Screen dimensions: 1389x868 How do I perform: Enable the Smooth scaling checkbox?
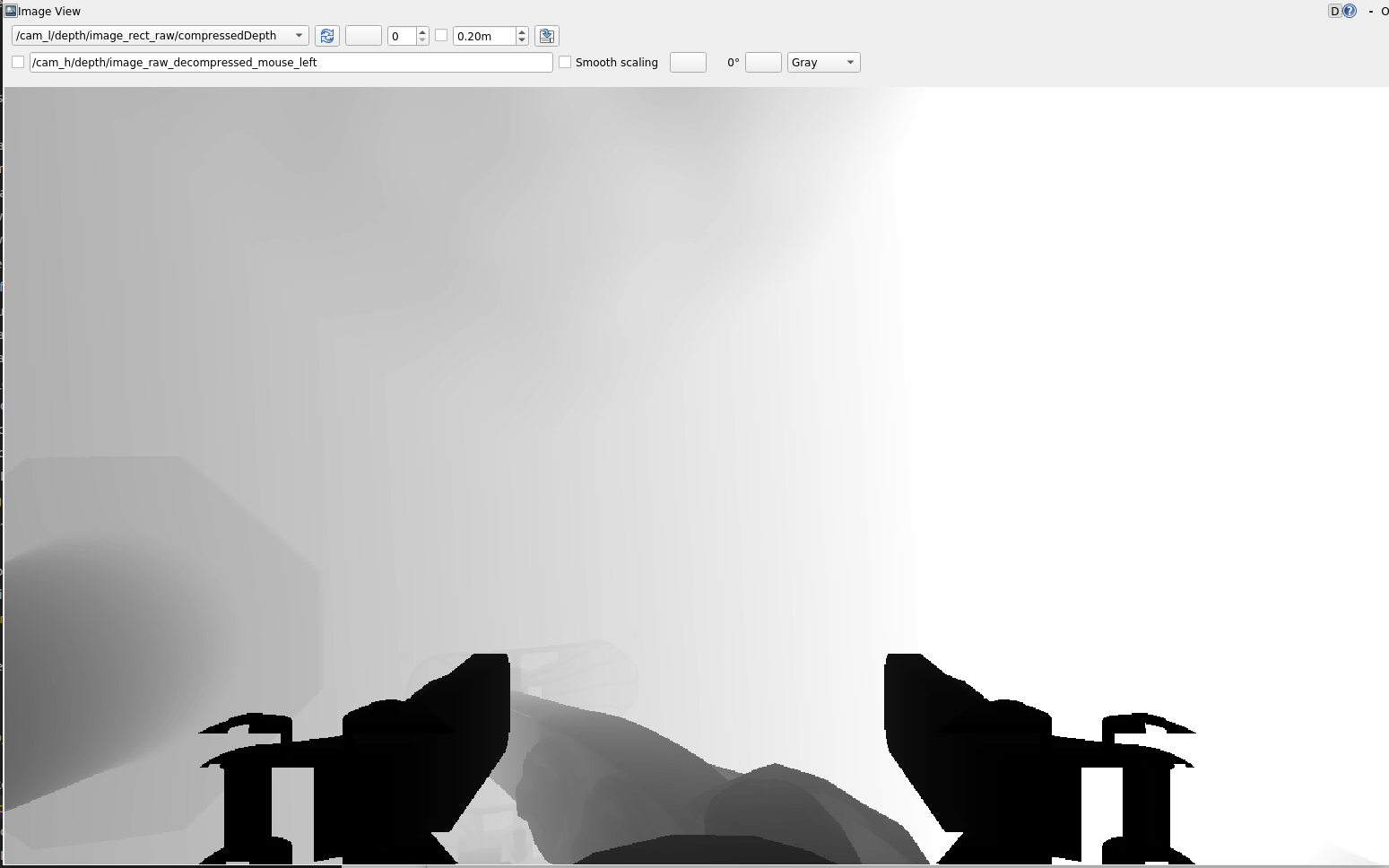click(565, 63)
